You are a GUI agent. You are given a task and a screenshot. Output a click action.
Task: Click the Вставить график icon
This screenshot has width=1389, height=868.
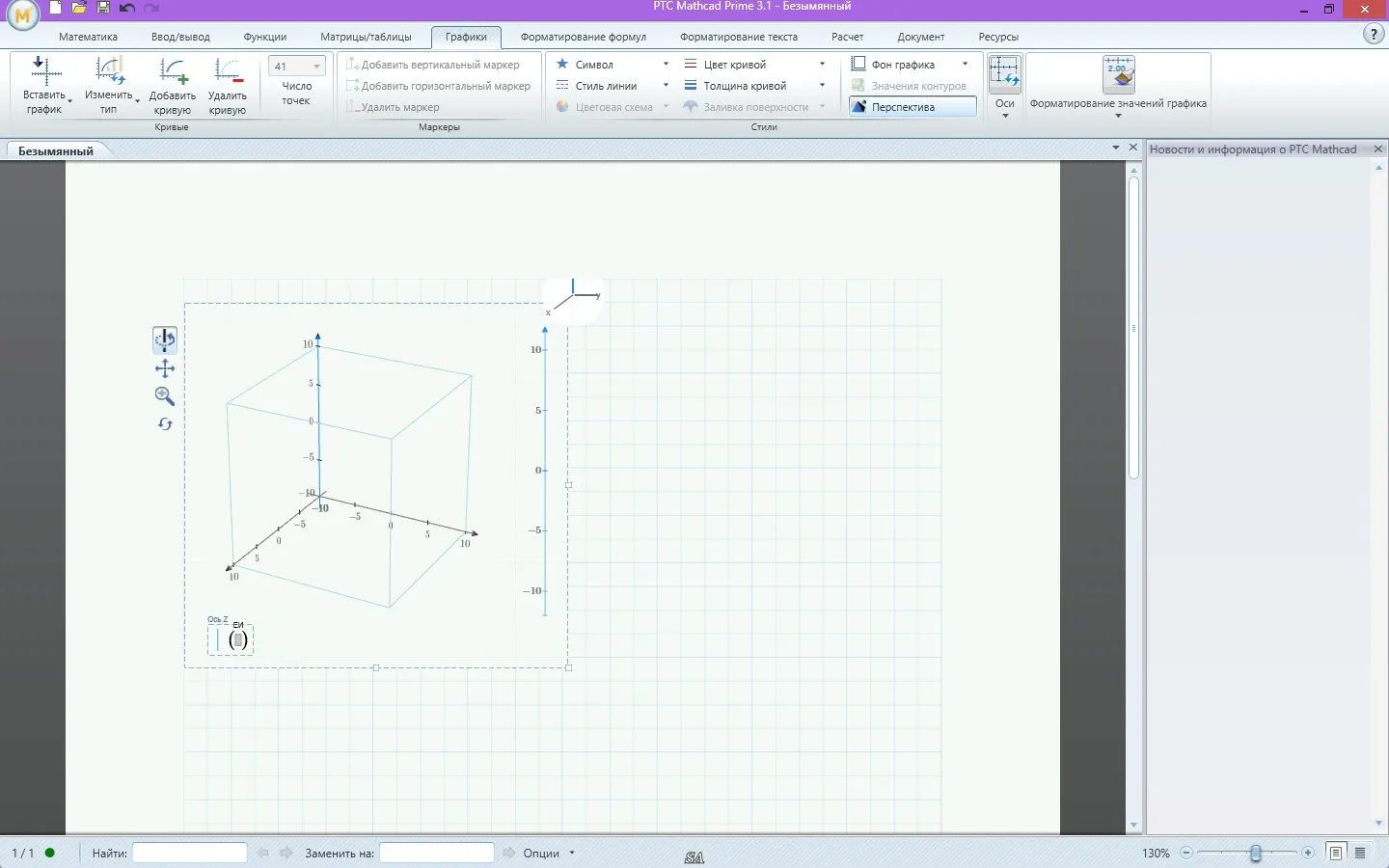tap(44, 71)
